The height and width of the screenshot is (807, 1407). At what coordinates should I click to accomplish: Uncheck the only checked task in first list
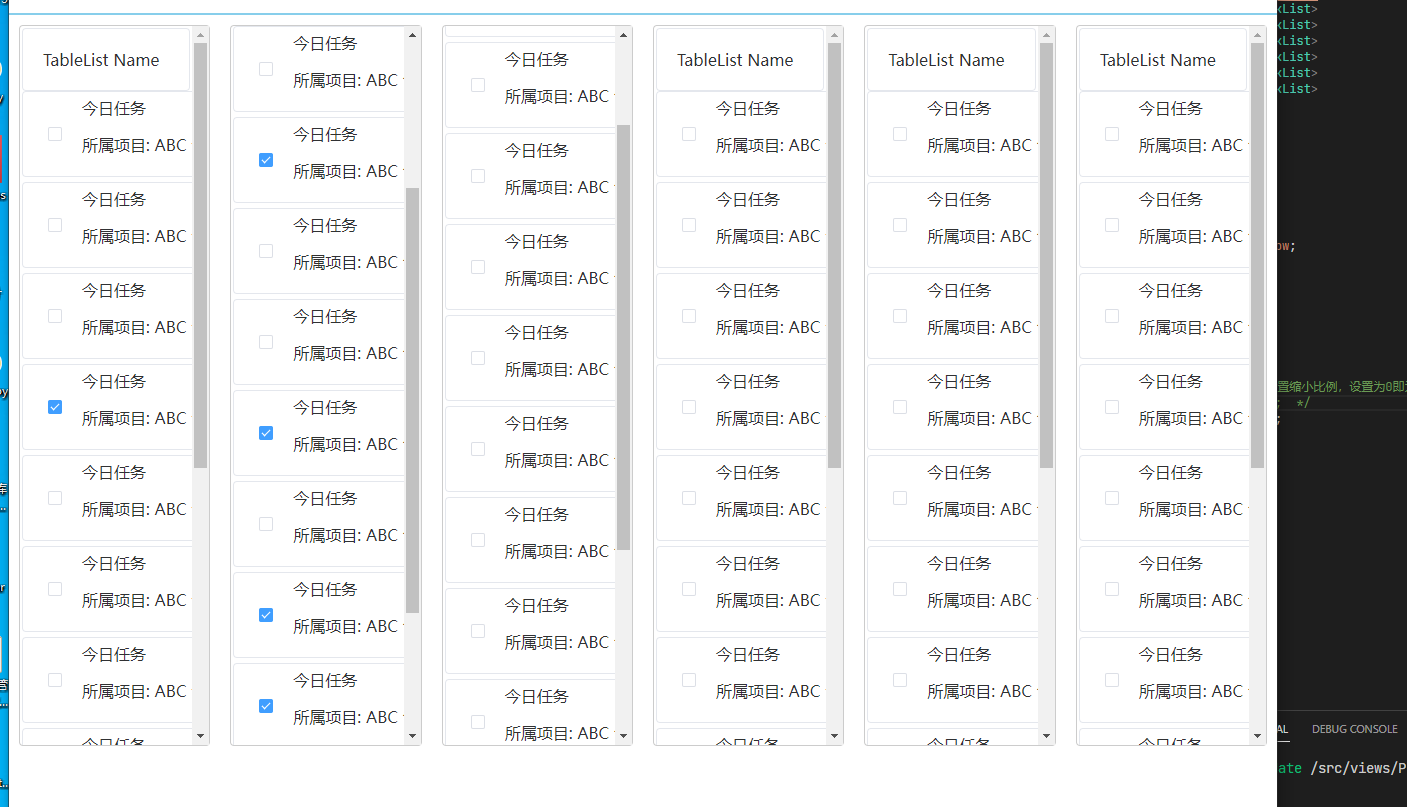[x=55, y=407]
